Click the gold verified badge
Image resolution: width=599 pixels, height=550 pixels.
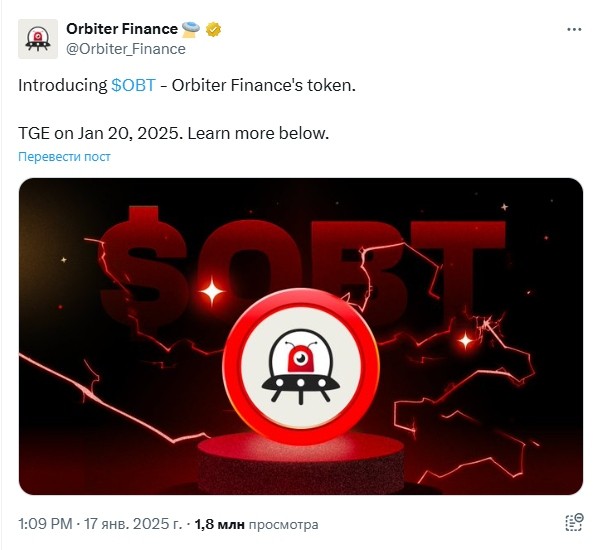(214, 29)
